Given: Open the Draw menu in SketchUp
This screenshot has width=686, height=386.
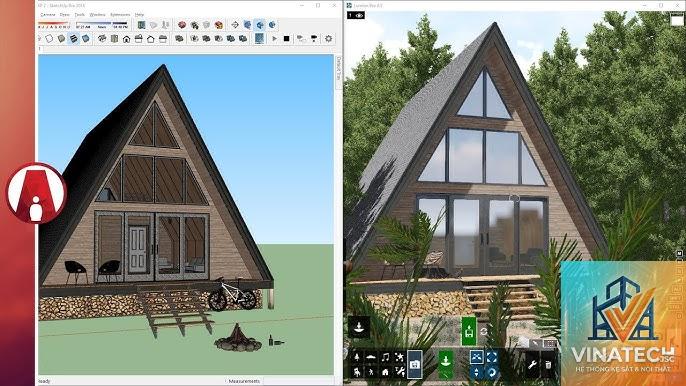Looking at the screenshot, I should pyautogui.click(x=65, y=14).
